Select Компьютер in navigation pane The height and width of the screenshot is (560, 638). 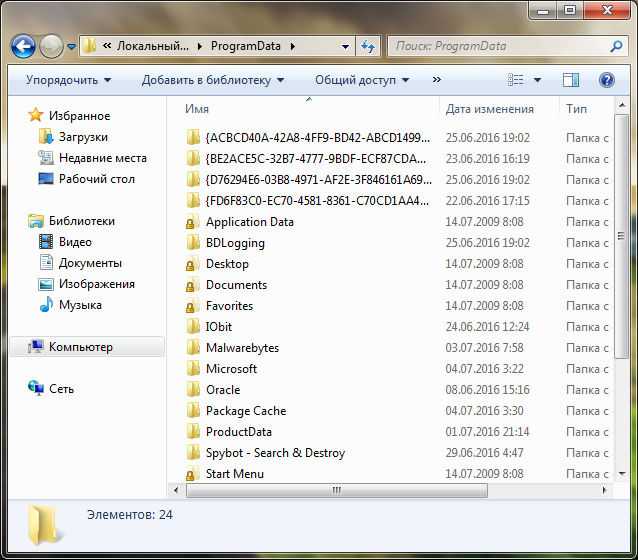81,347
